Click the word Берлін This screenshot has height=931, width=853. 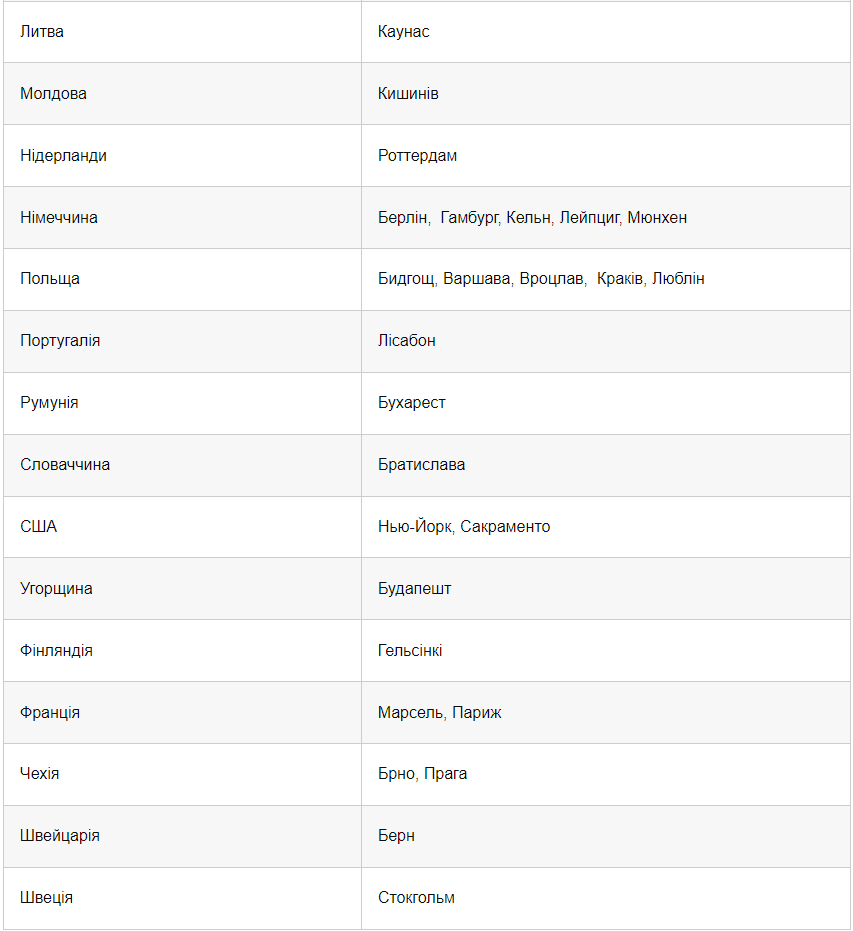click(403, 218)
